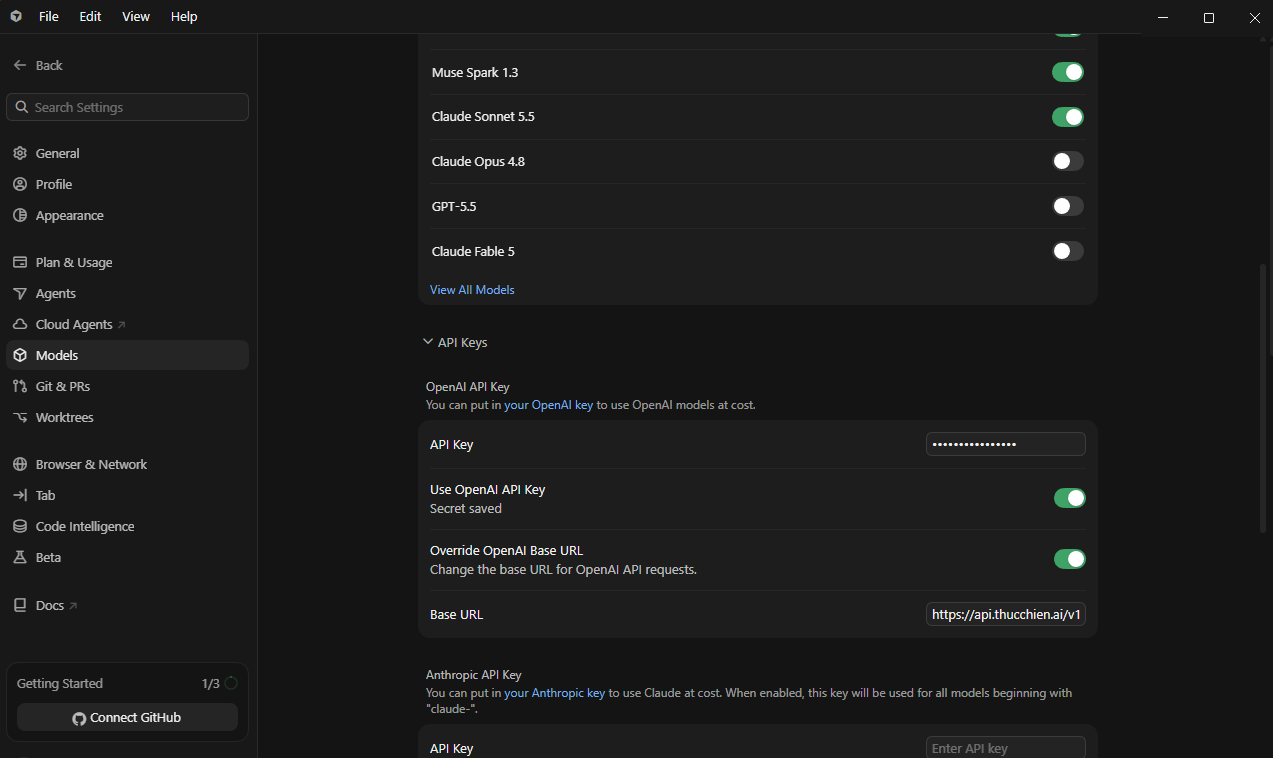Open the File menu

click(49, 17)
